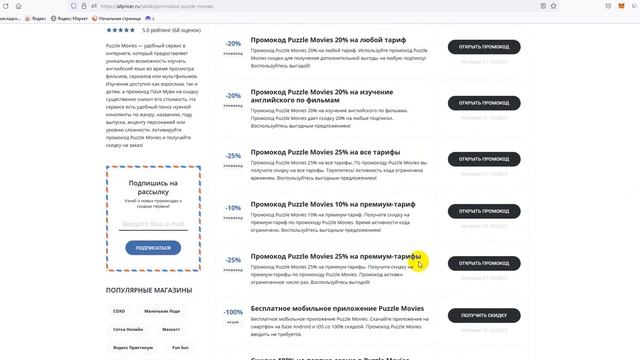Open the MetaMask fox extension icon

pos(621,6)
